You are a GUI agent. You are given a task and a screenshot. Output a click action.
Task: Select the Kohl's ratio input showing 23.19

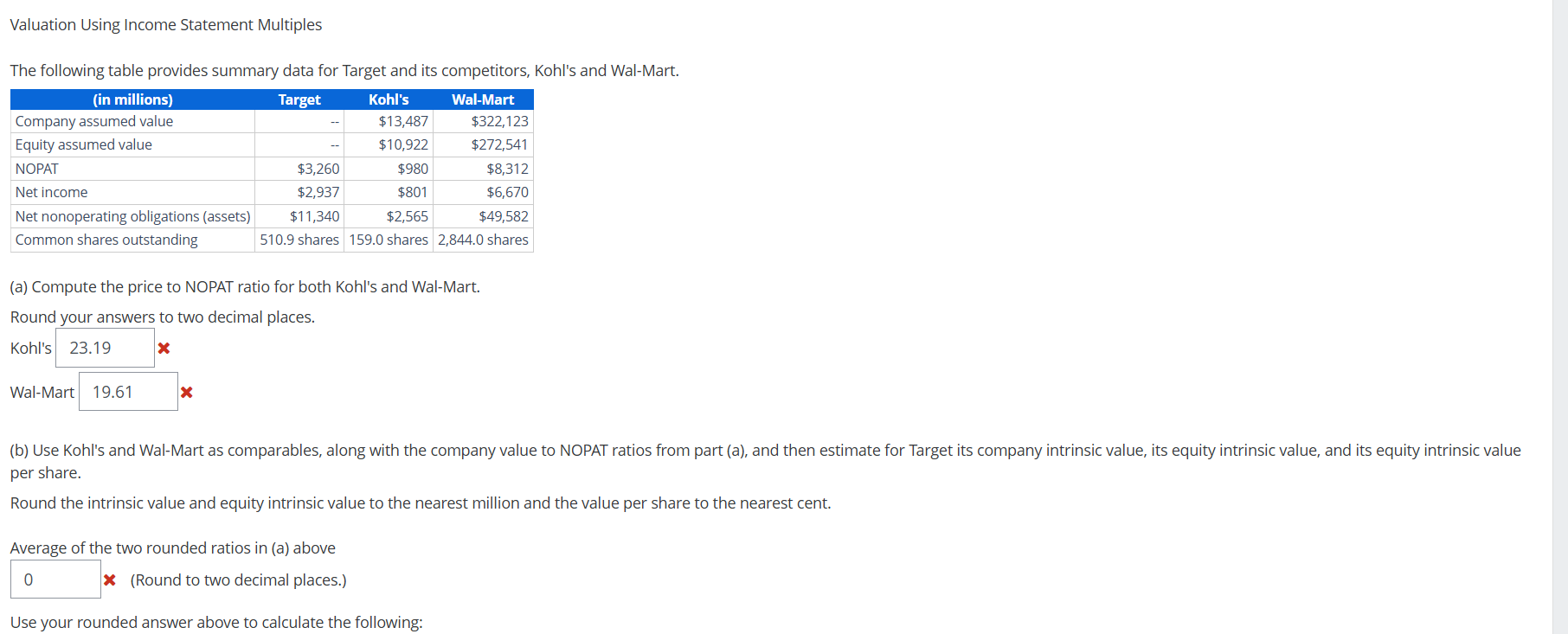click(x=105, y=348)
